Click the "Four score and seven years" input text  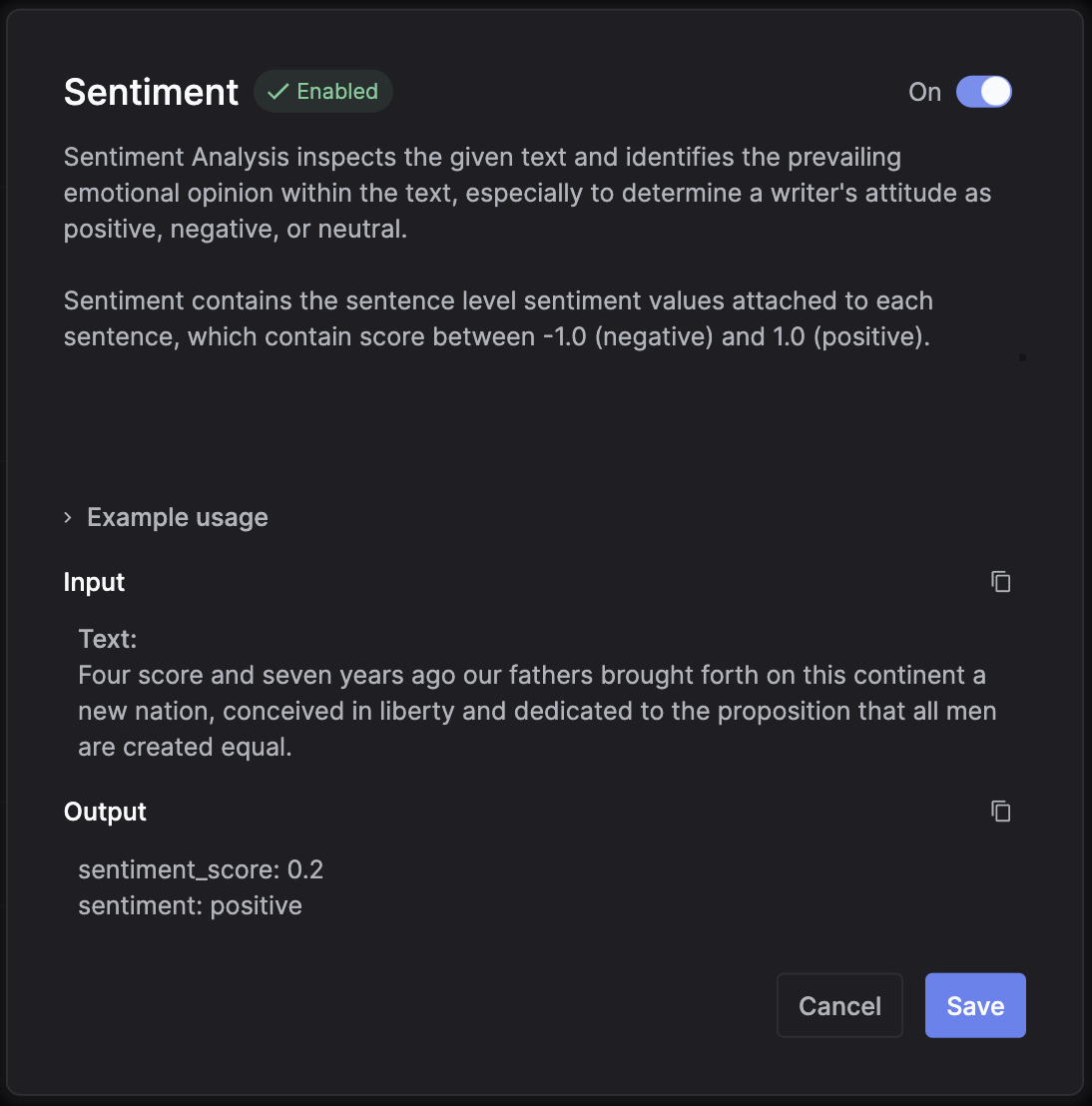(531, 711)
